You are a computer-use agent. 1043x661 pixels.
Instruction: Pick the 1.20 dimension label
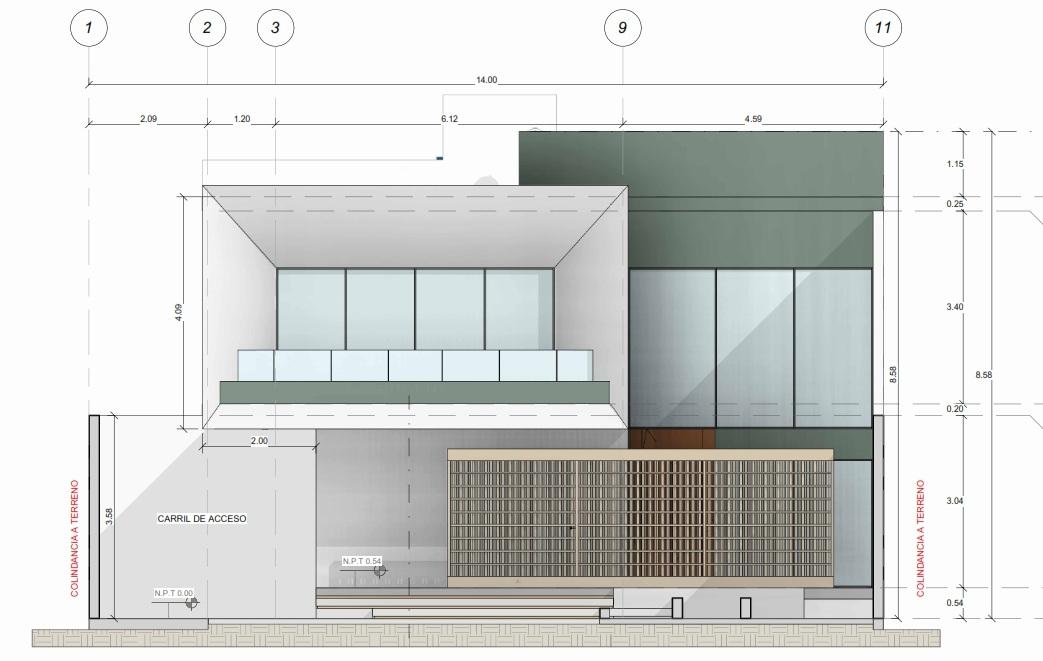(x=241, y=119)
